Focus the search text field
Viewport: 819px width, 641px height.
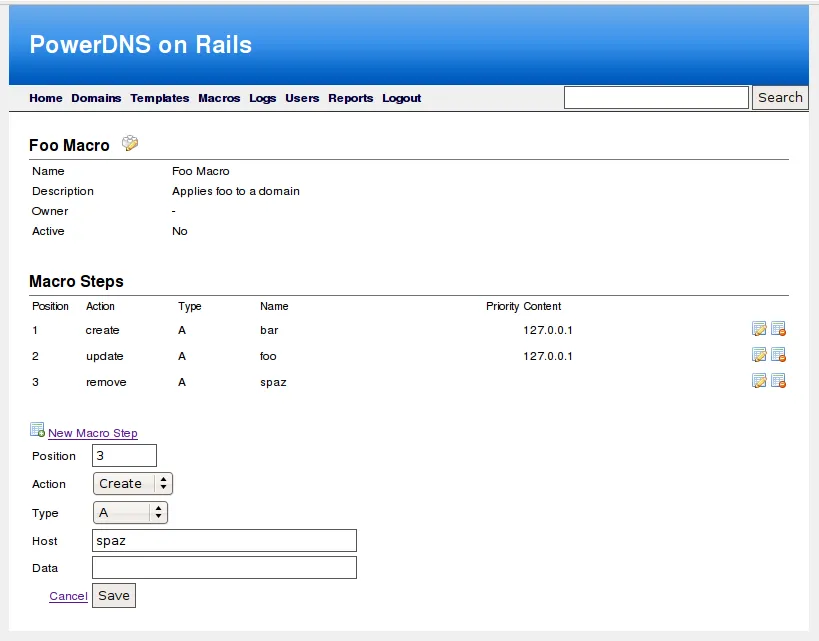coord(656,98)
